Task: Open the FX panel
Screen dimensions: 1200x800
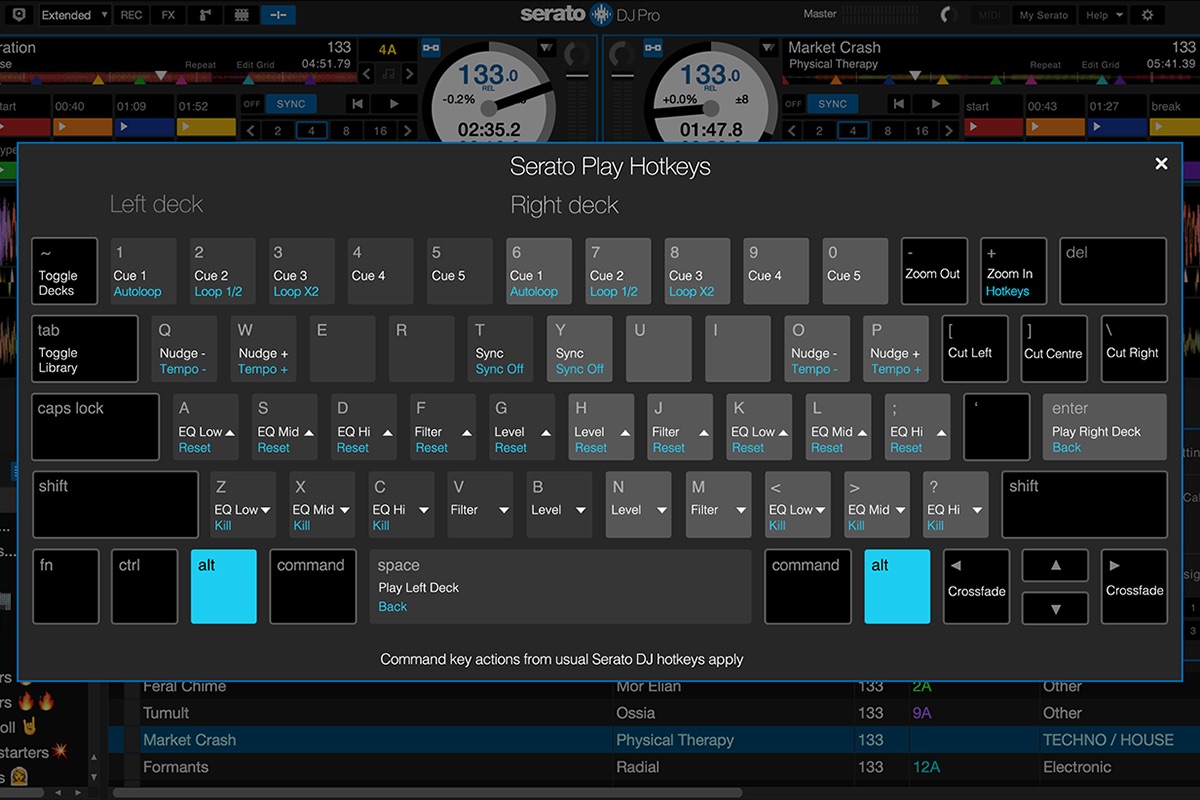Action: point(167,14)
